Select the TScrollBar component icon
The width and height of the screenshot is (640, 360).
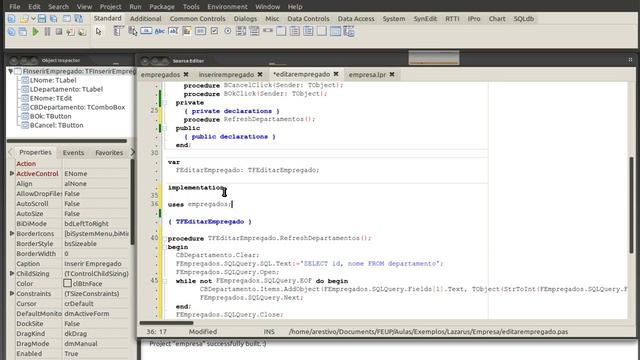(268, 31)
